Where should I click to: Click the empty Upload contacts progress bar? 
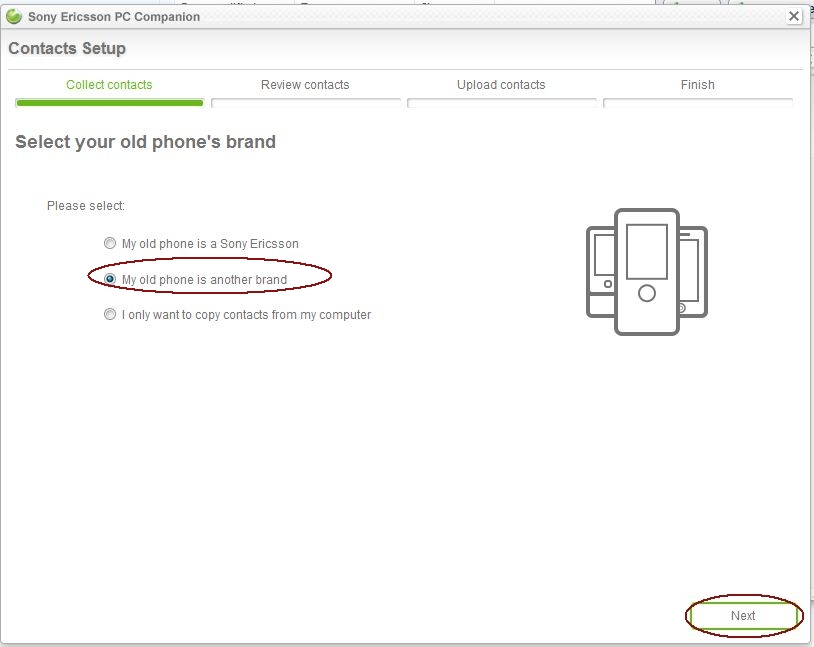click(501, 103)
